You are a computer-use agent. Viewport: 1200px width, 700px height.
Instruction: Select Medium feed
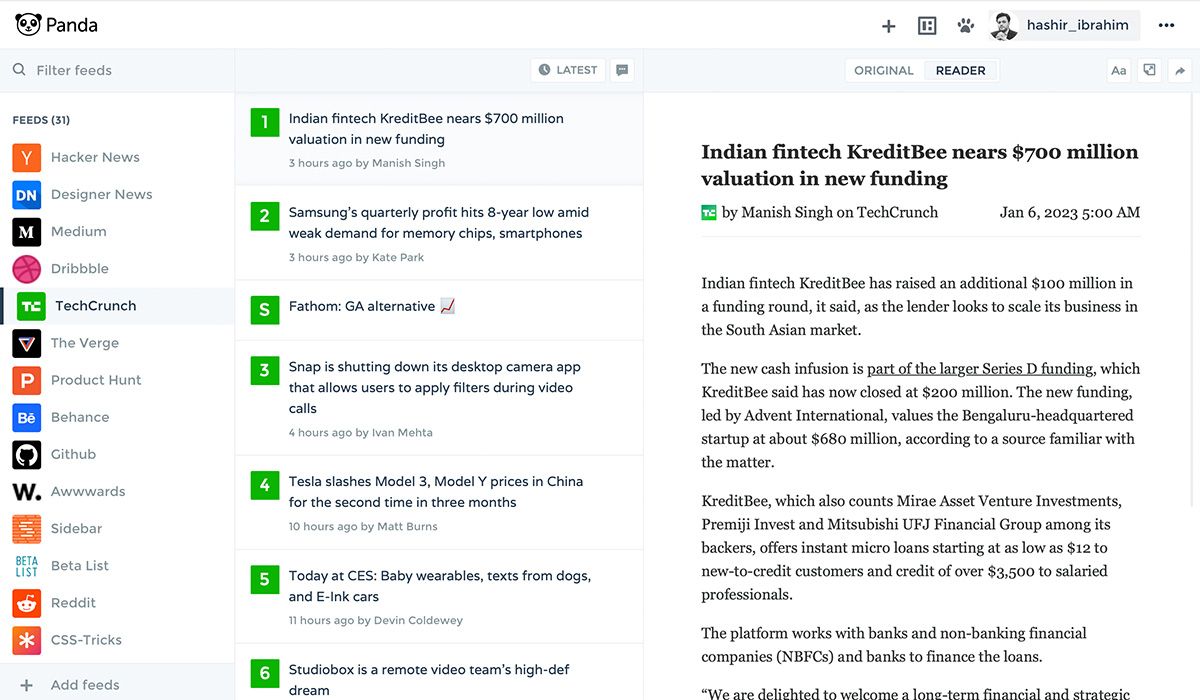click(117, 231)
